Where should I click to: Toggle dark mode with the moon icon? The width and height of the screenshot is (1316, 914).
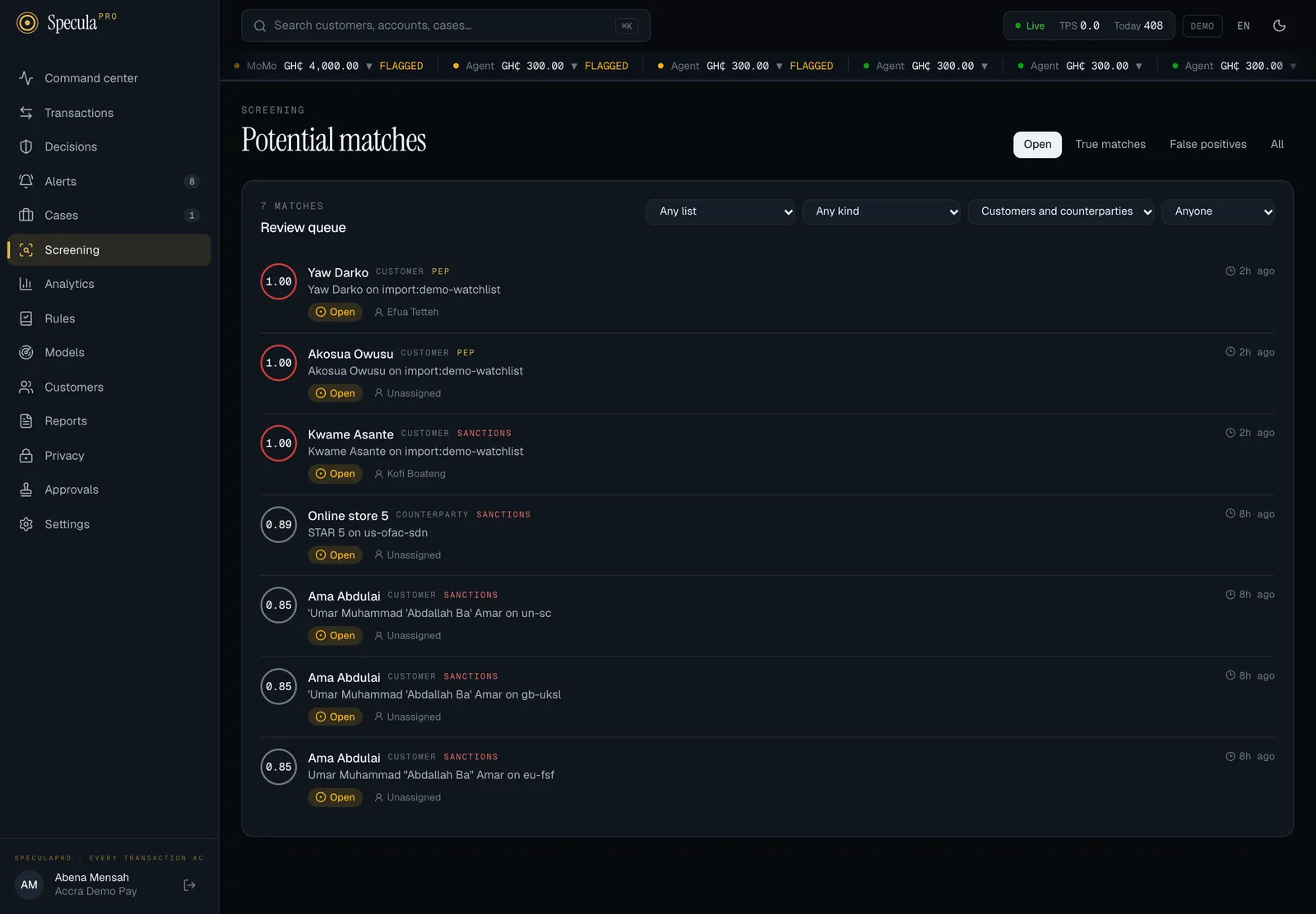click(1279, 26)
